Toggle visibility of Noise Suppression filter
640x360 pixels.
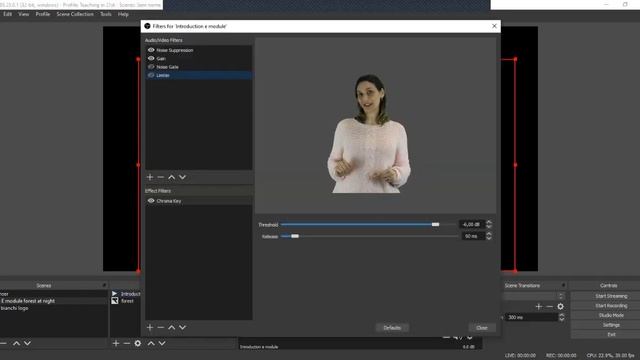pos(151,50)
